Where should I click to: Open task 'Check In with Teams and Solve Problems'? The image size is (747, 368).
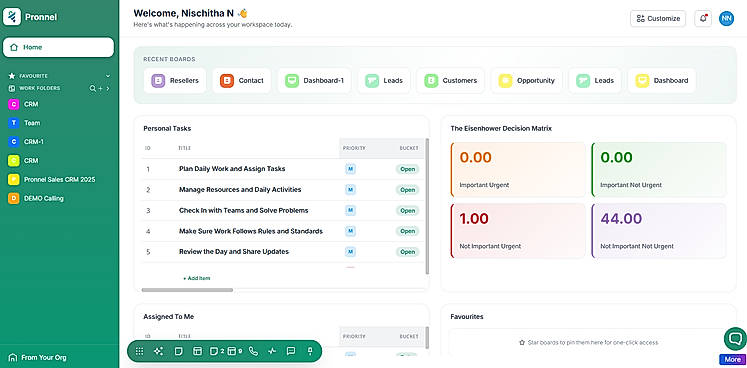243,210
